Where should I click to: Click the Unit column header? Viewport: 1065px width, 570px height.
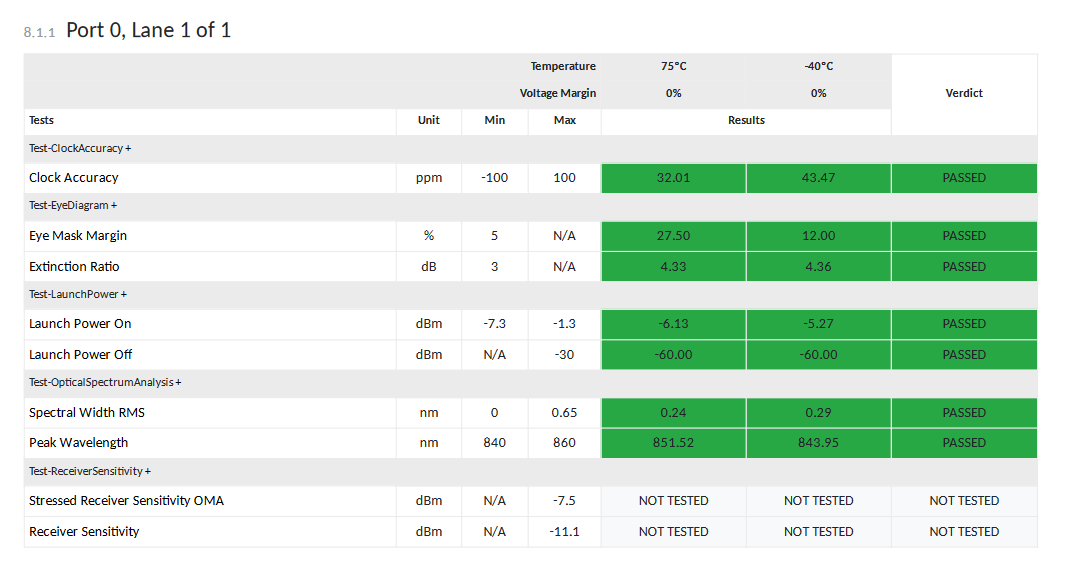429,120
